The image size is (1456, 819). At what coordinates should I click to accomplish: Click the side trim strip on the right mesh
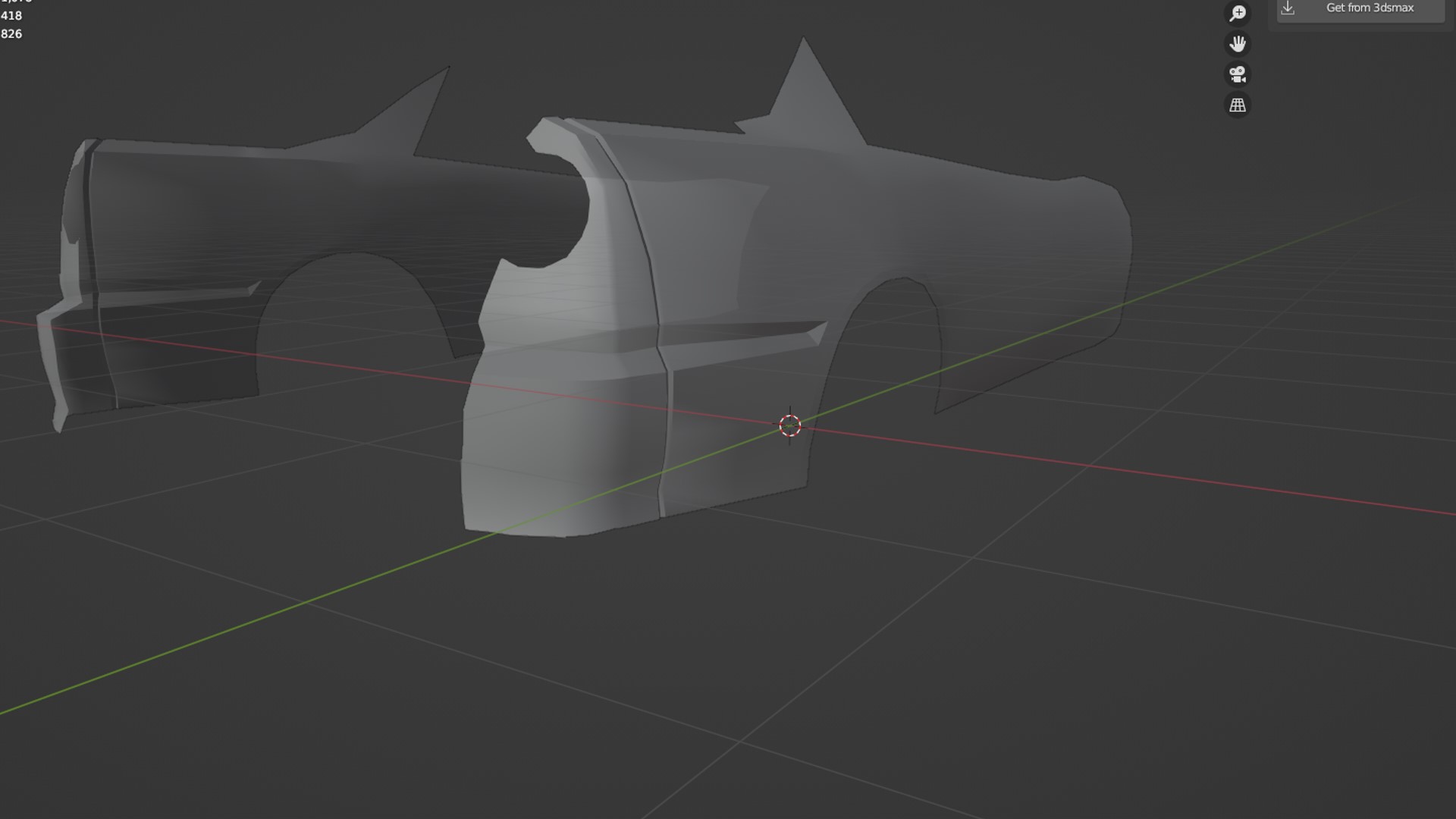click(x=743, y=334)
